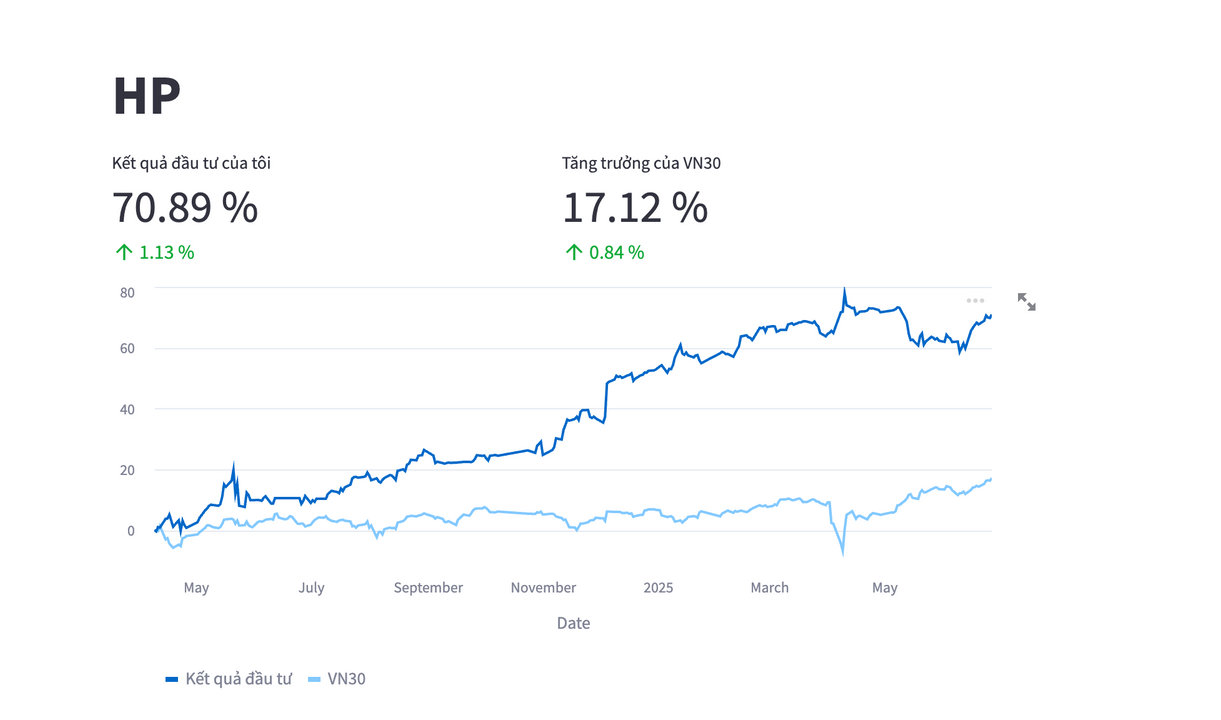The height and width of the screenshot is (720, 1221).
Task: Click the Tăng trưởng của VN30 label
Action: [x=641, y=163]
